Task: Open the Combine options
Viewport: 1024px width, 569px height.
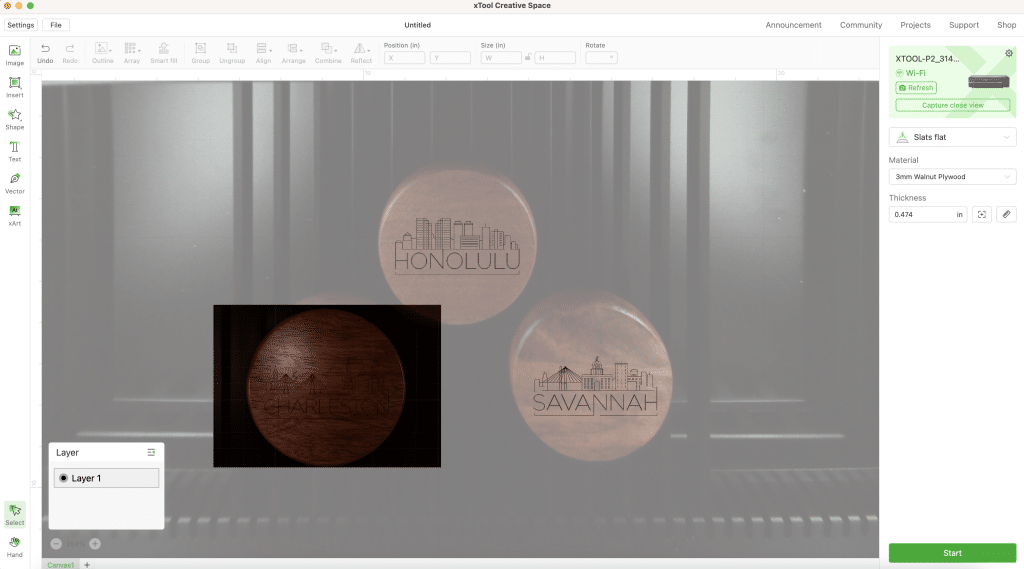Action: 328,53
